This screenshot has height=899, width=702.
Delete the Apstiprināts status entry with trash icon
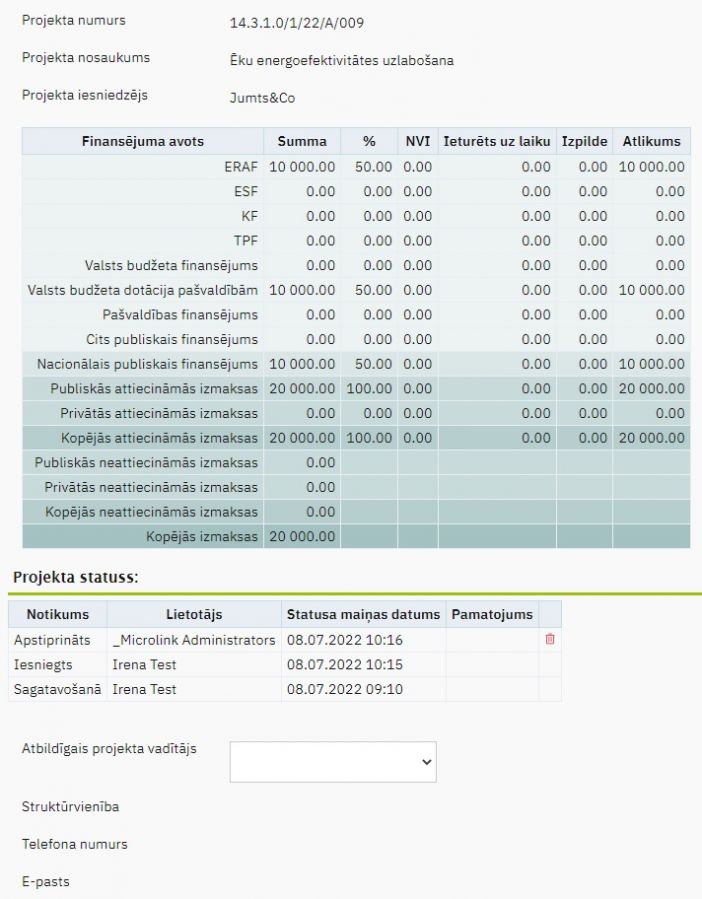coord(549,639)
